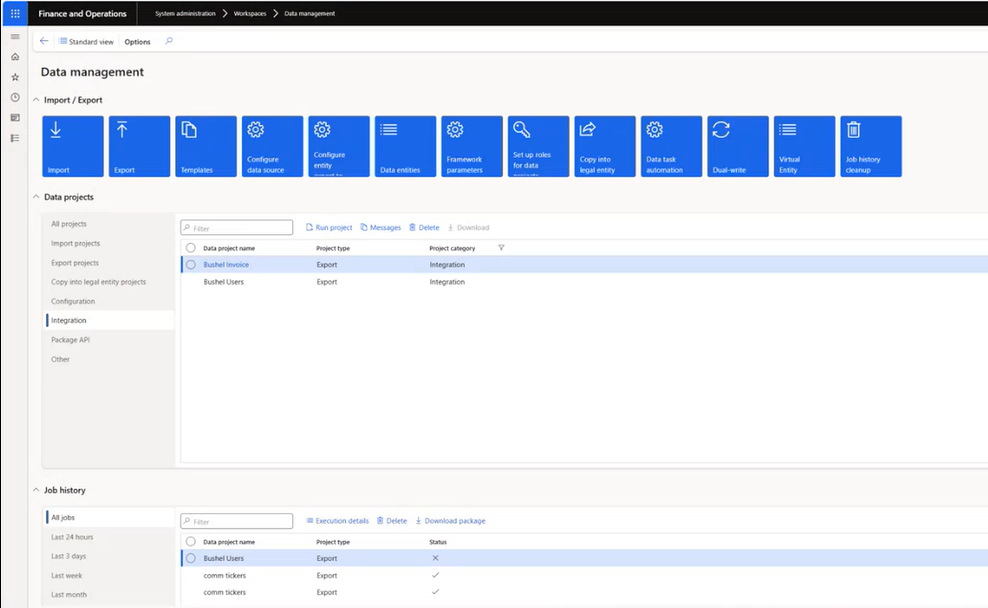Click the Download package button
988x608 pixels.
[x=450, y=521]
